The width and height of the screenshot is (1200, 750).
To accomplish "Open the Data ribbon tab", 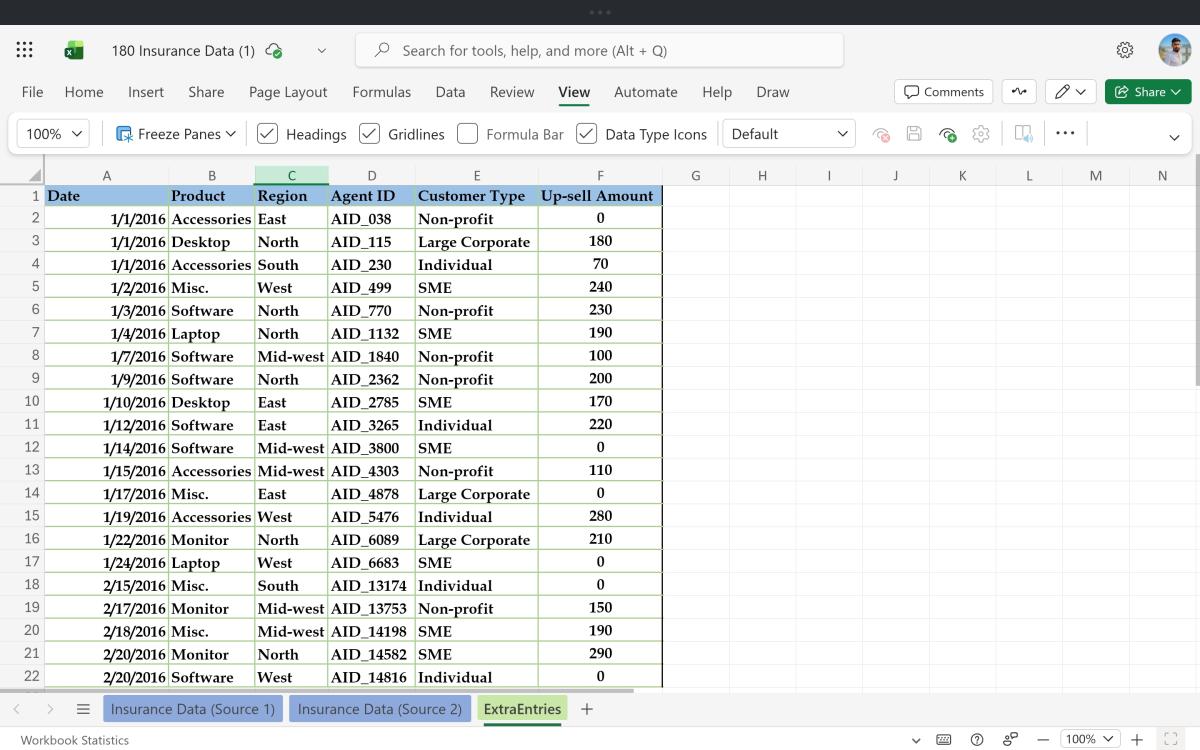I will [450, 92].
